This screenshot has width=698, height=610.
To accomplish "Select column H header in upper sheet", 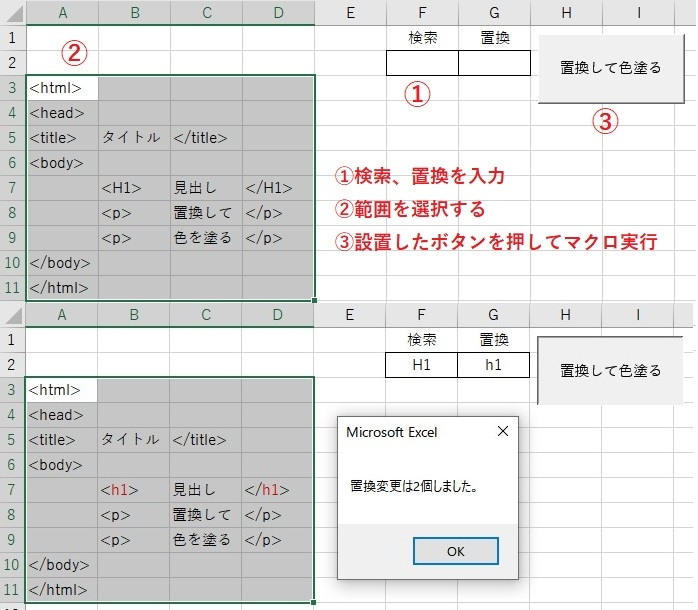I will click(x=567, y=13).
